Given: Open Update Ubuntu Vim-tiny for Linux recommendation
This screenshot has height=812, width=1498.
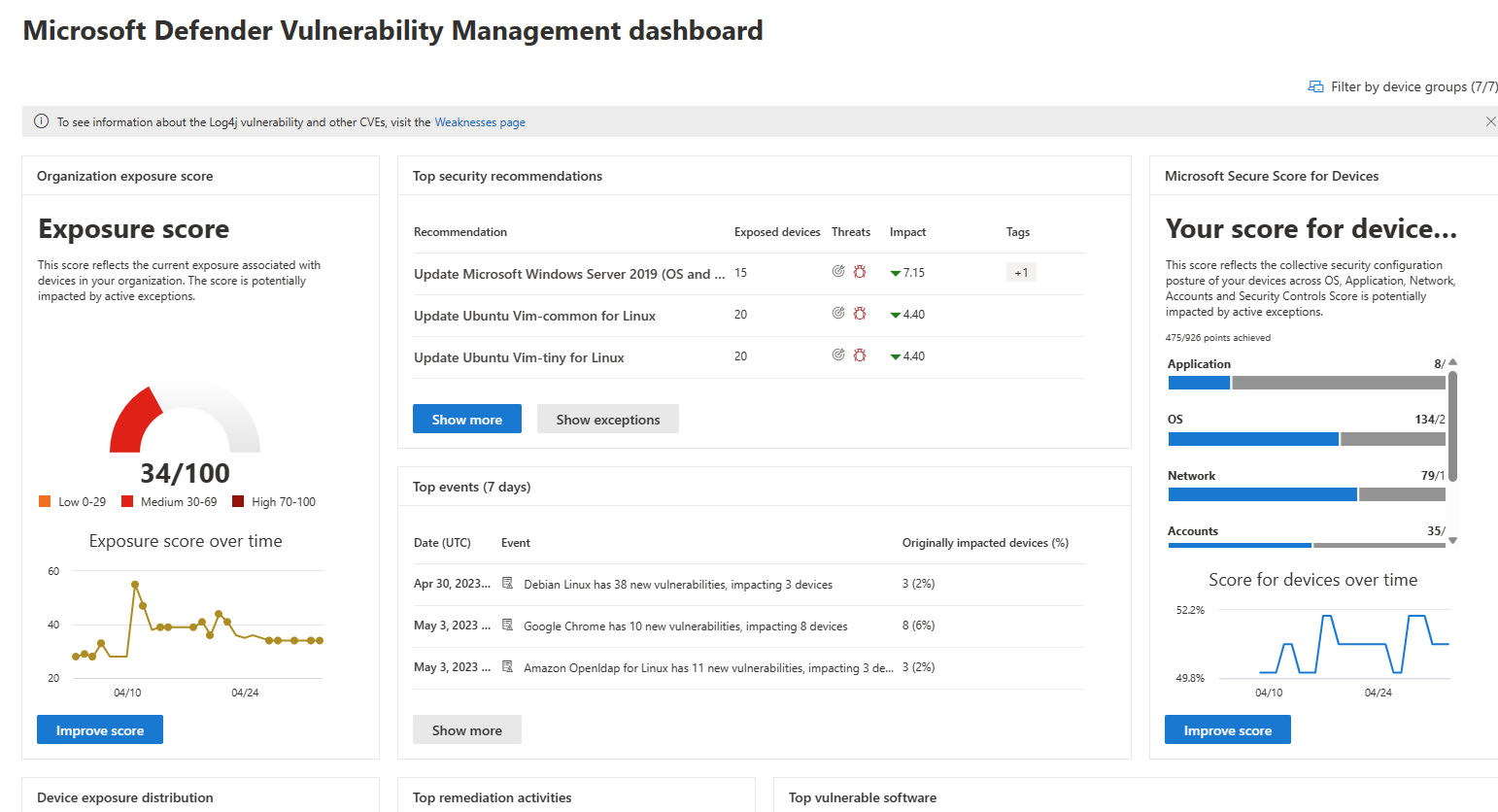Looking at the screenshot, I should [x=519, y=357].
